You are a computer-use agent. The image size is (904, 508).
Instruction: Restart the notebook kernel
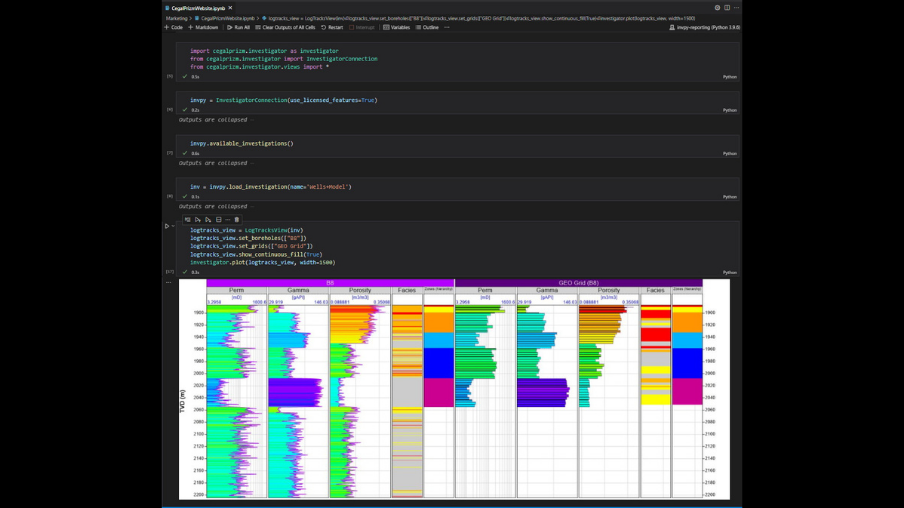coord(332,27)
